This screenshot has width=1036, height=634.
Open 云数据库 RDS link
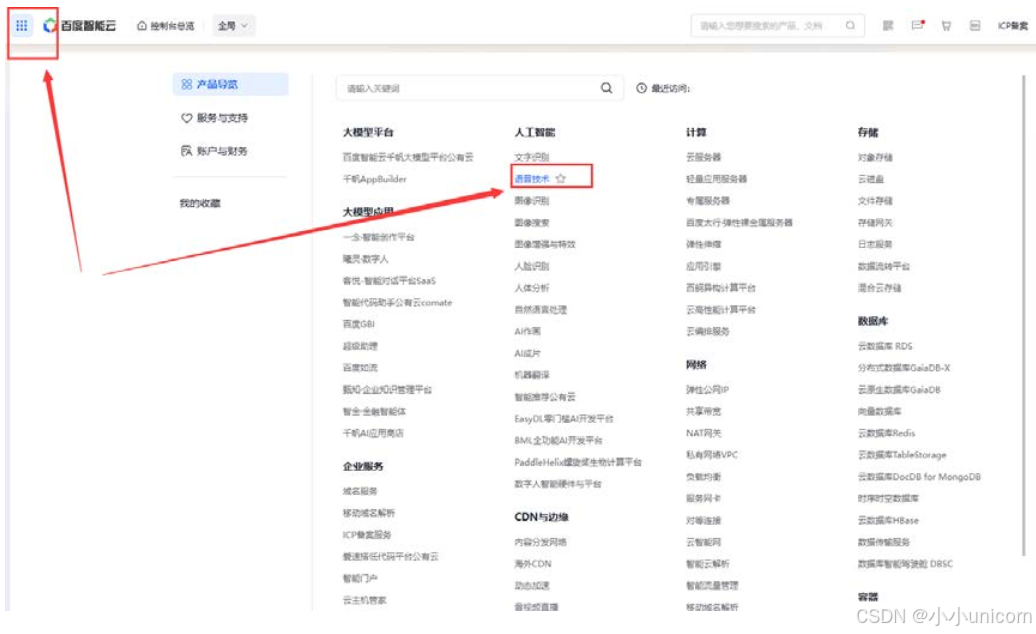[x=885, y=346]
